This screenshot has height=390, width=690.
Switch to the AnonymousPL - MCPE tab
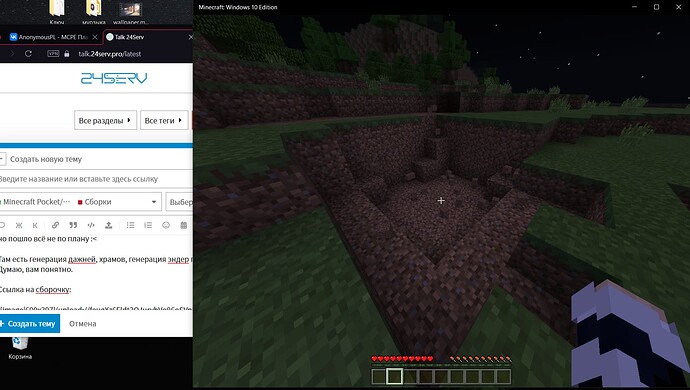coord(53,37)
